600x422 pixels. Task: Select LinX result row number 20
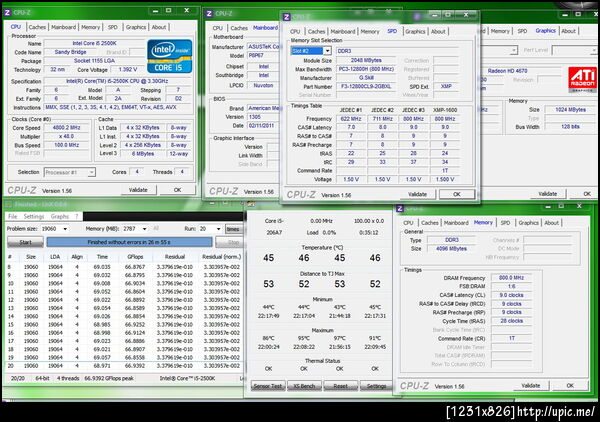124,366
